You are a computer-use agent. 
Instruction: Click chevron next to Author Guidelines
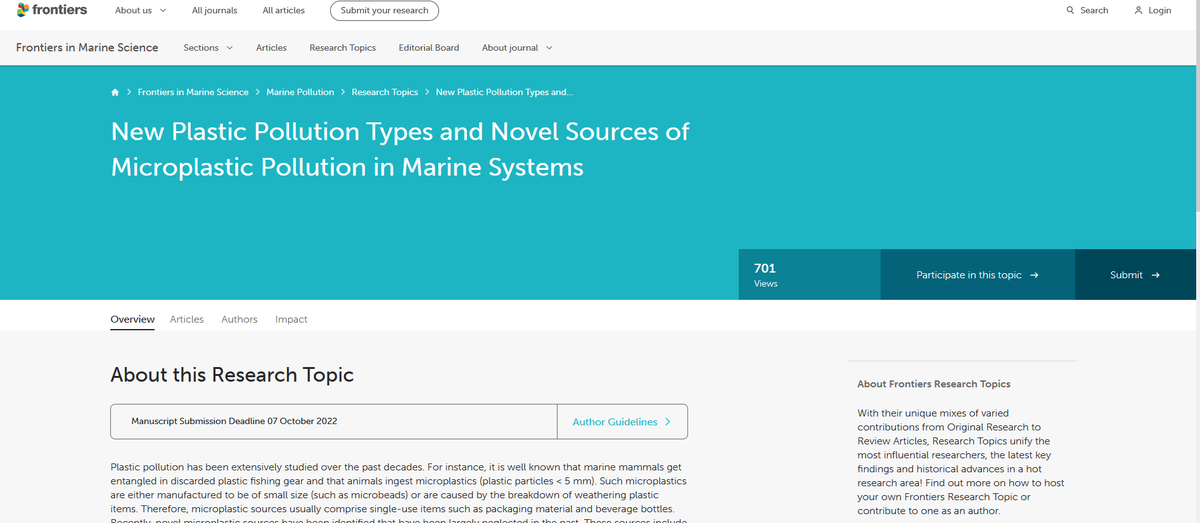tap(667, 422)
